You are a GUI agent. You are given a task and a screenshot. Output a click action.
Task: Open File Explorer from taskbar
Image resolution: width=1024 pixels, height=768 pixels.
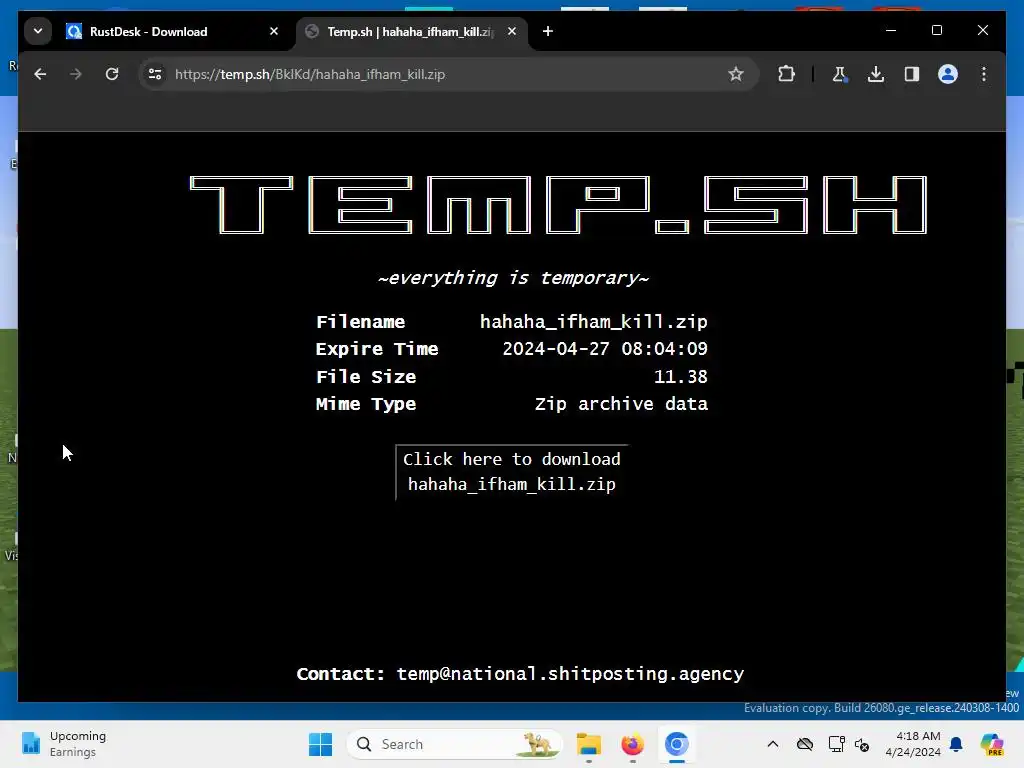[588, 744]
